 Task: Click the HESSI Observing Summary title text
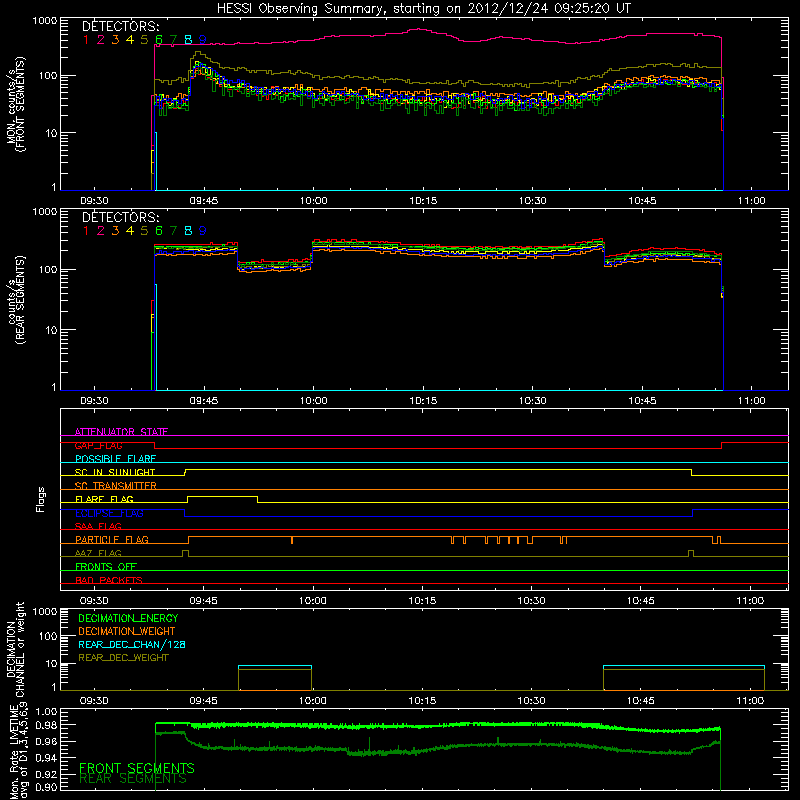[x=423, y=9]
